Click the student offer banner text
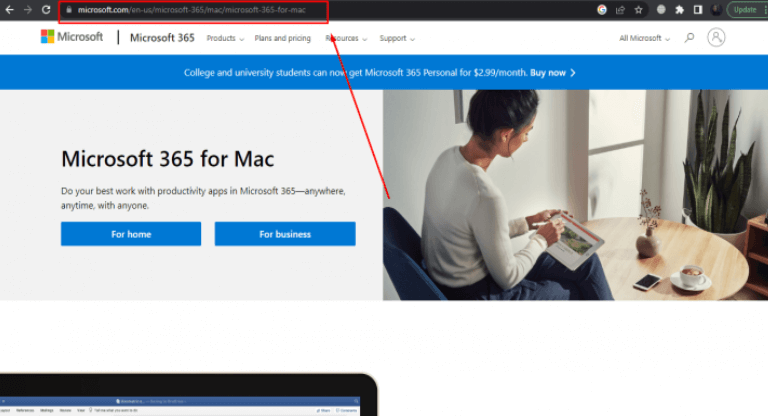 point(356,73)
